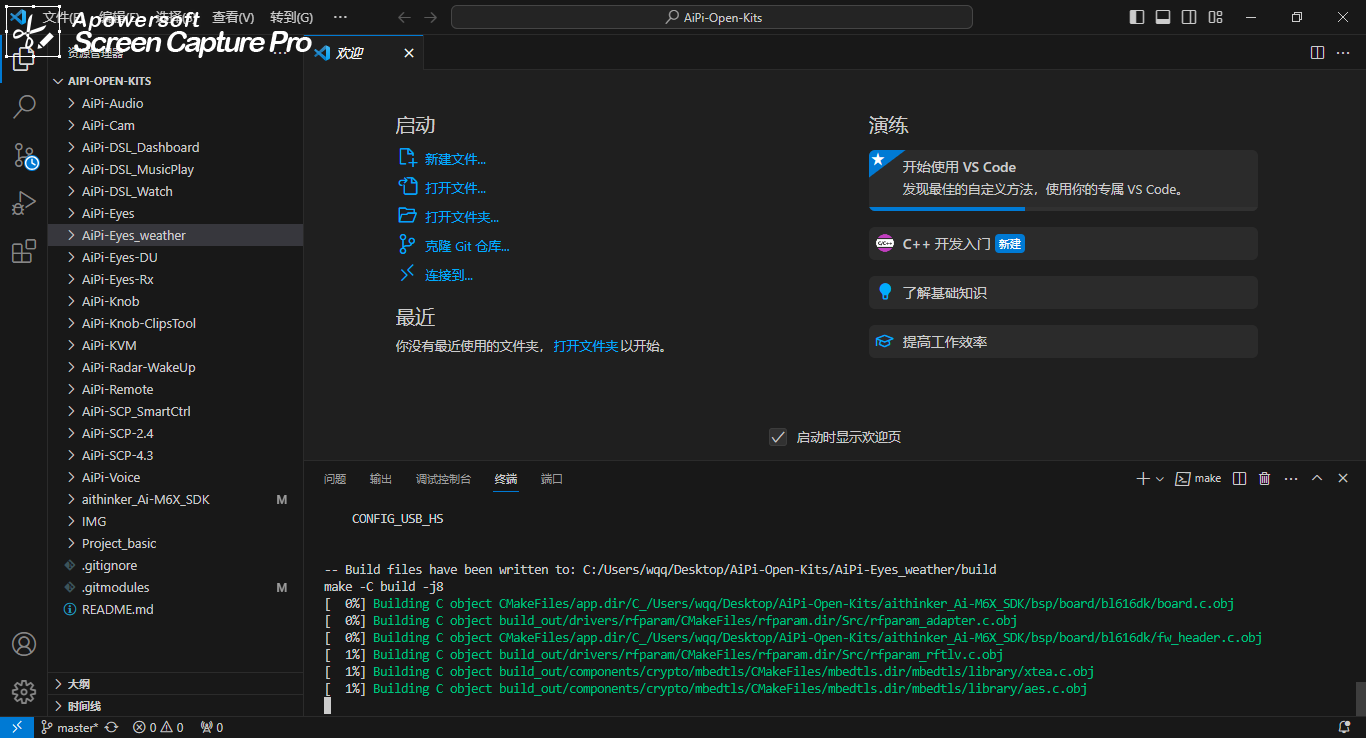
Task: Open 开始使用 VS Code walkthrough card
Action: pos(1063,180)
